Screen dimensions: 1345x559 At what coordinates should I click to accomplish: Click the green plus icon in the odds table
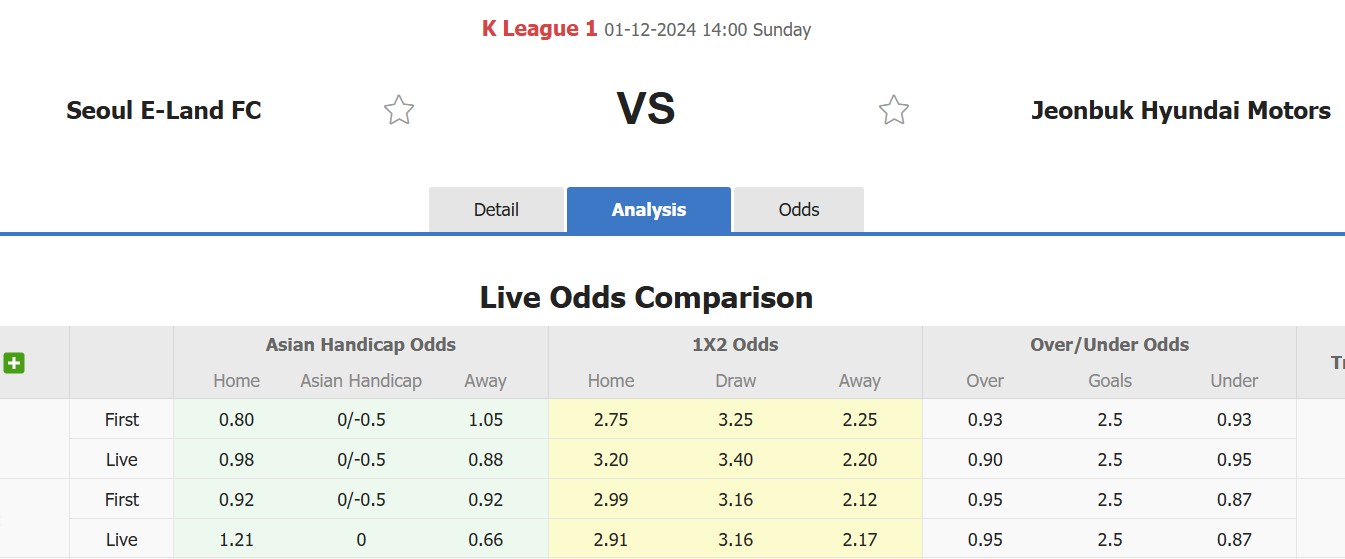click(x=14, y=363)
